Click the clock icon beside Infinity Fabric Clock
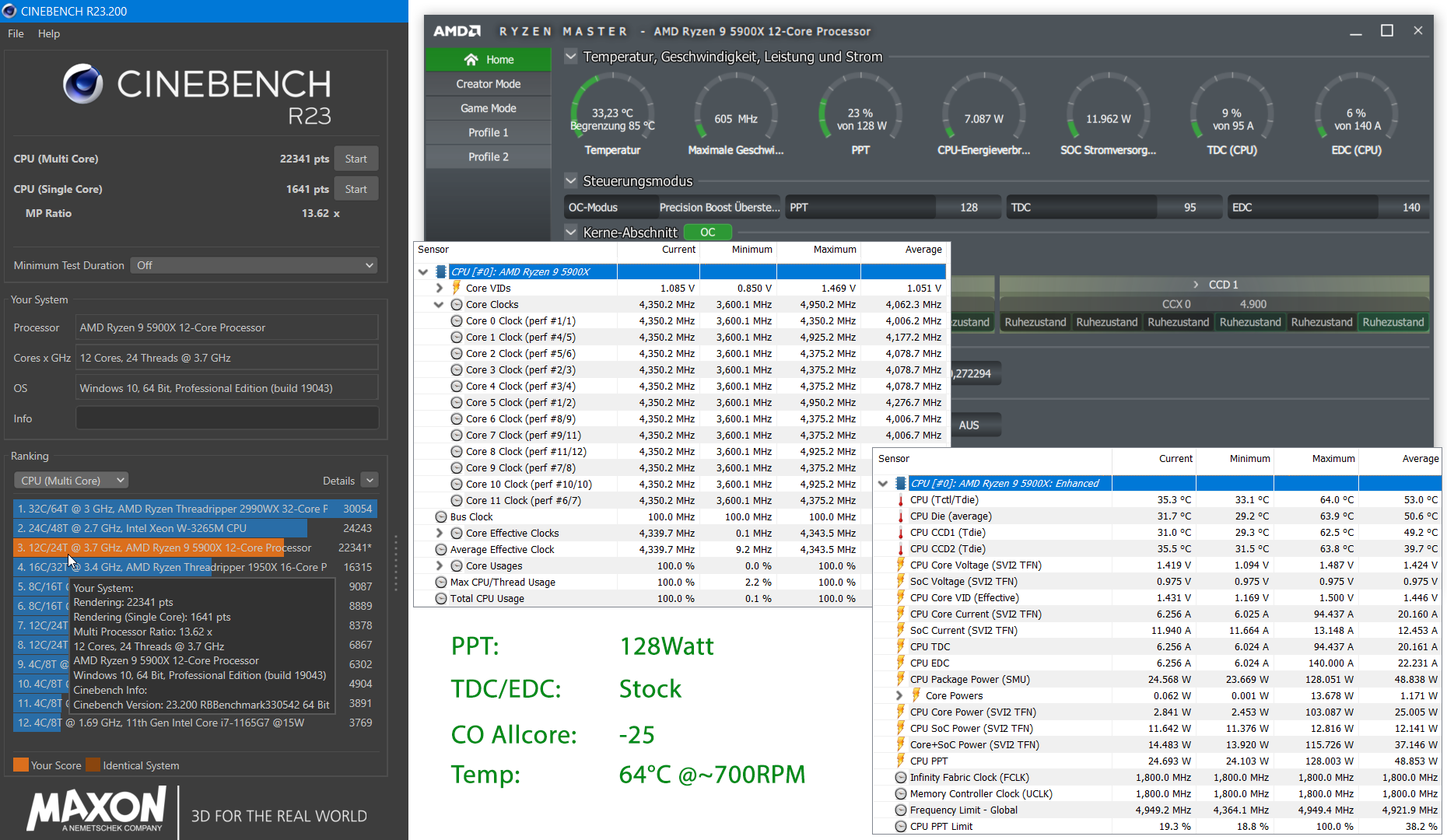Image resolution: width=1447 pixels, height=840 pixels. tap(901, 778)
